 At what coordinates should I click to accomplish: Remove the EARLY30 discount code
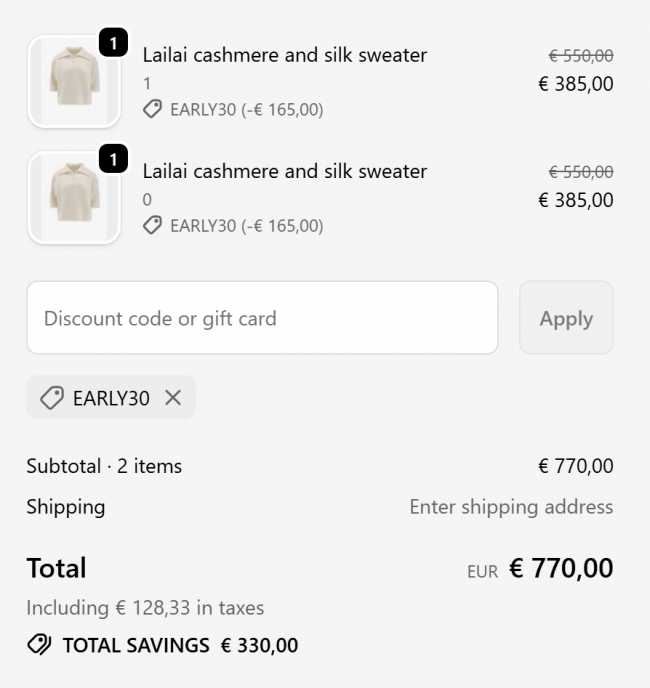coord(173,398)
